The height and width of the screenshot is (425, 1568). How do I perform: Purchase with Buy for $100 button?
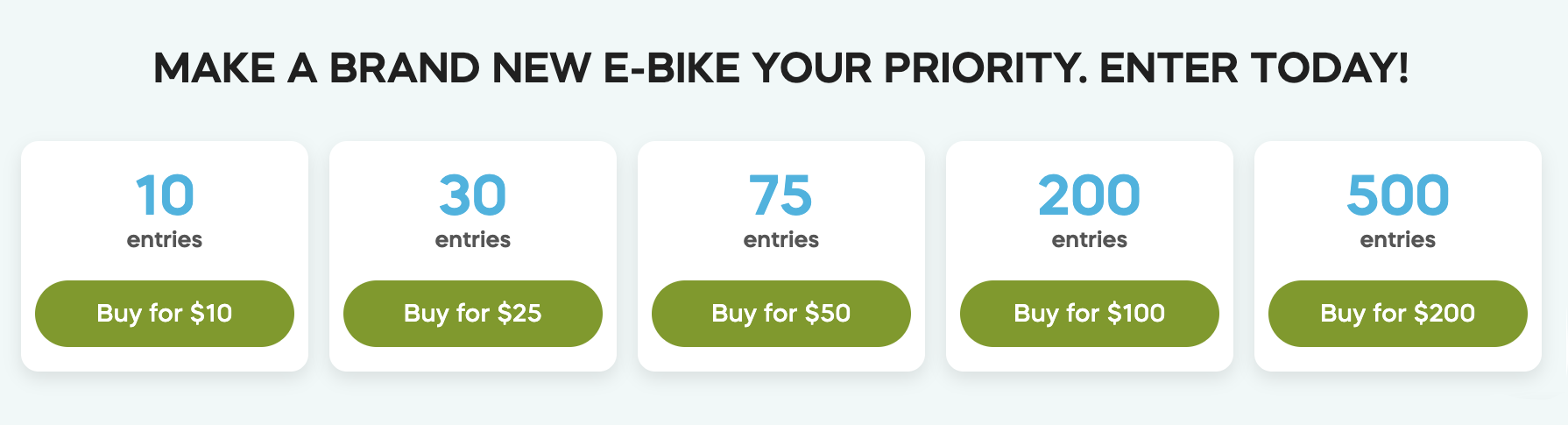tap(1090, 314)
